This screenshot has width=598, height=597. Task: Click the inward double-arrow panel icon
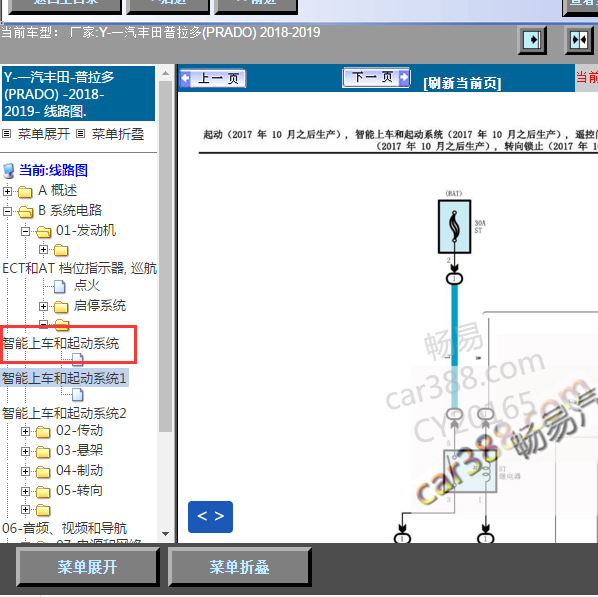(x=579, y=40)
